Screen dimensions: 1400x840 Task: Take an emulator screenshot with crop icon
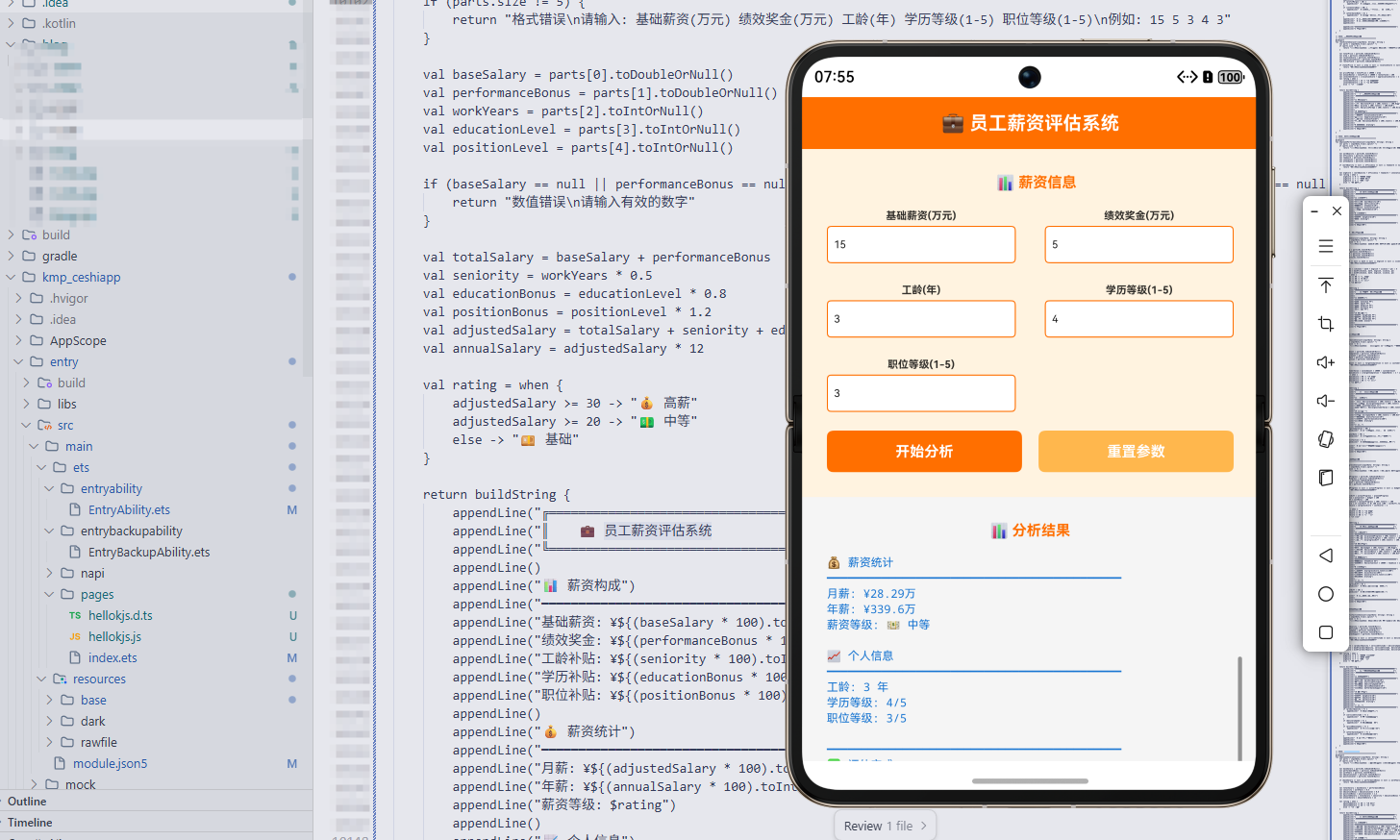point(1325,324)
